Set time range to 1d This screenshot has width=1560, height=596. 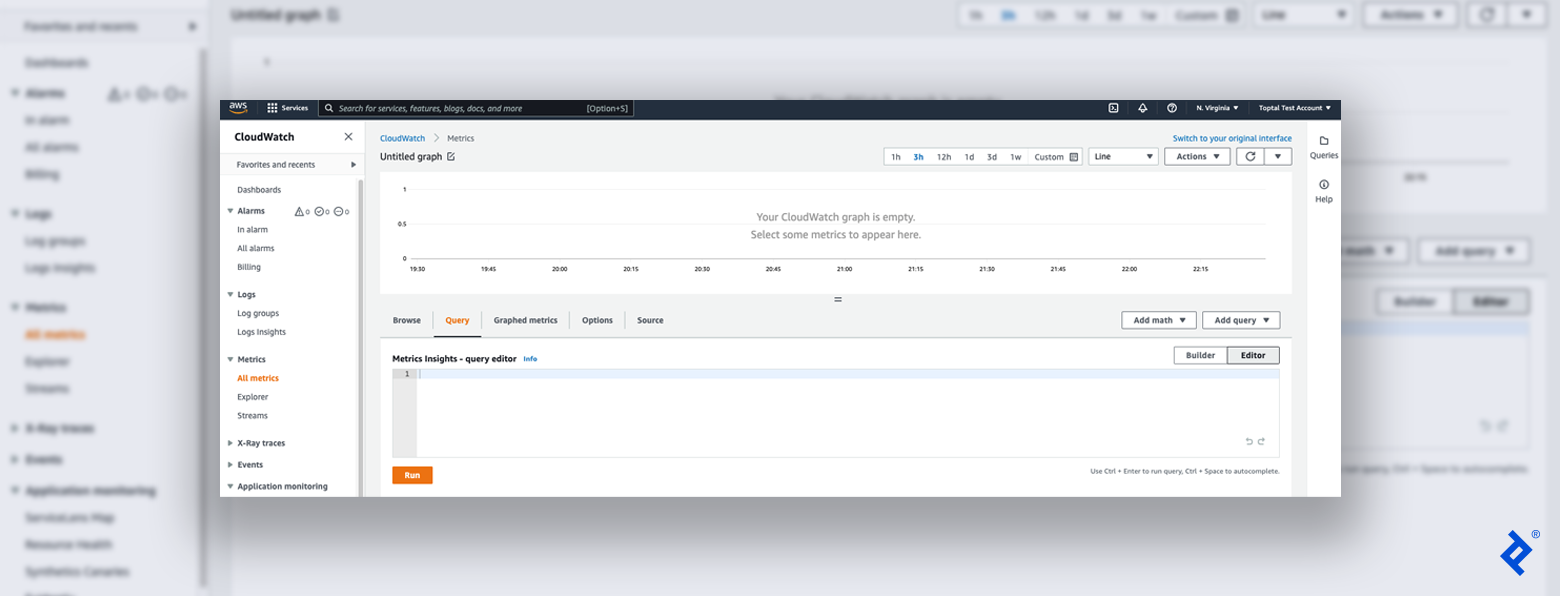coord(969,157)
